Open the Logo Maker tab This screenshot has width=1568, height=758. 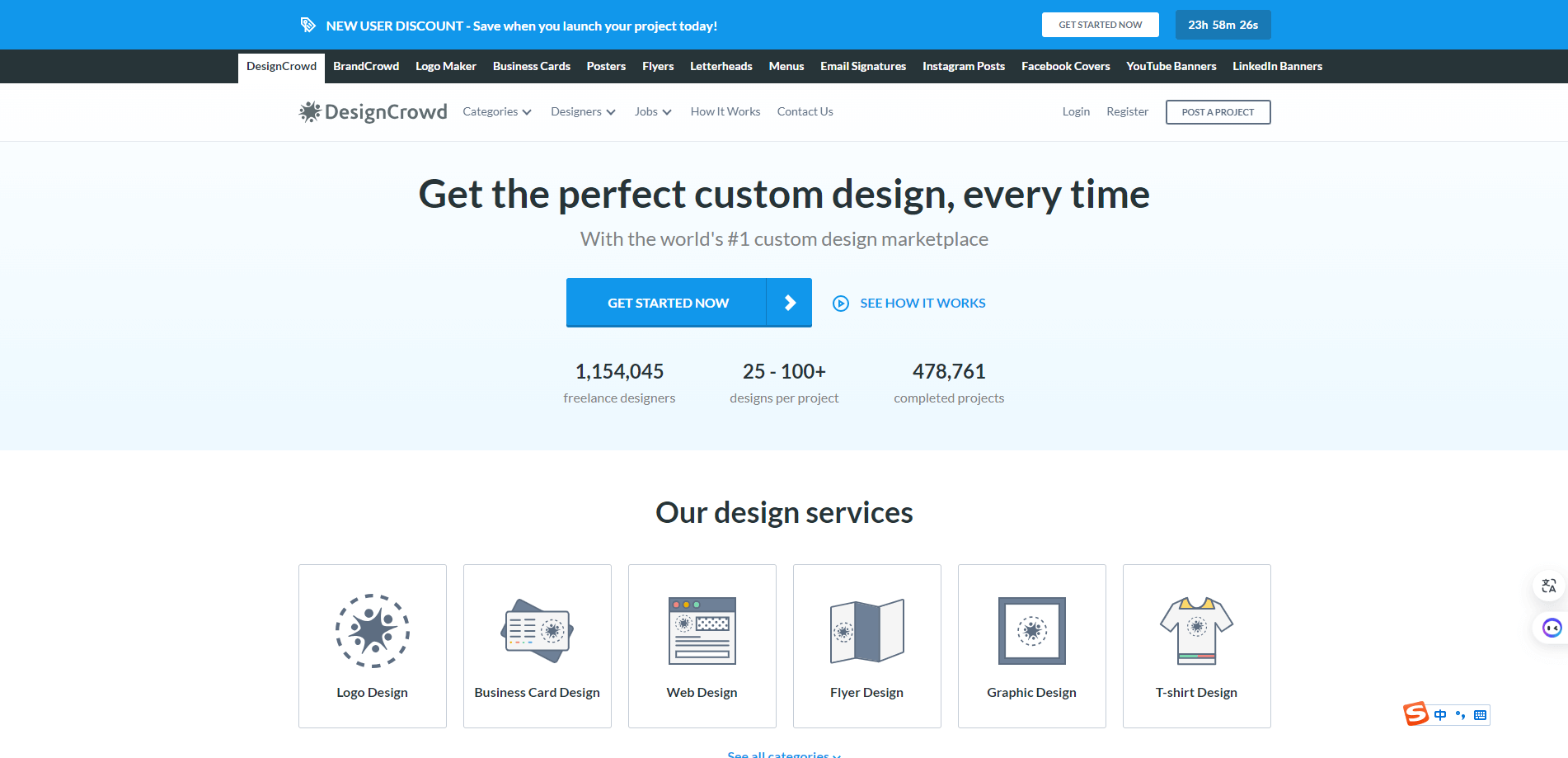tap(446, 67)
